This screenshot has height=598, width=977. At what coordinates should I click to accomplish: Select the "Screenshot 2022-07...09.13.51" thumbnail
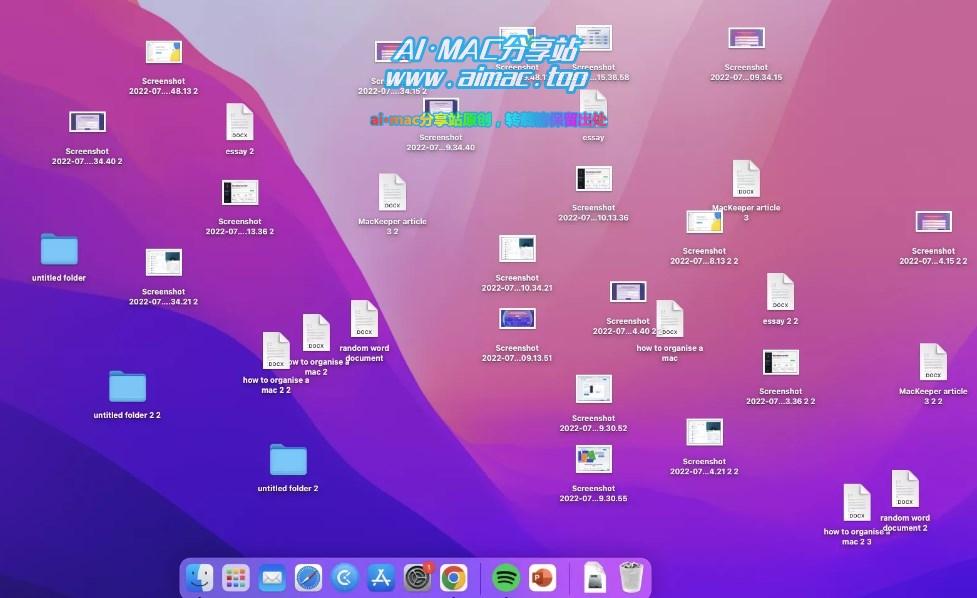(517, 319)
